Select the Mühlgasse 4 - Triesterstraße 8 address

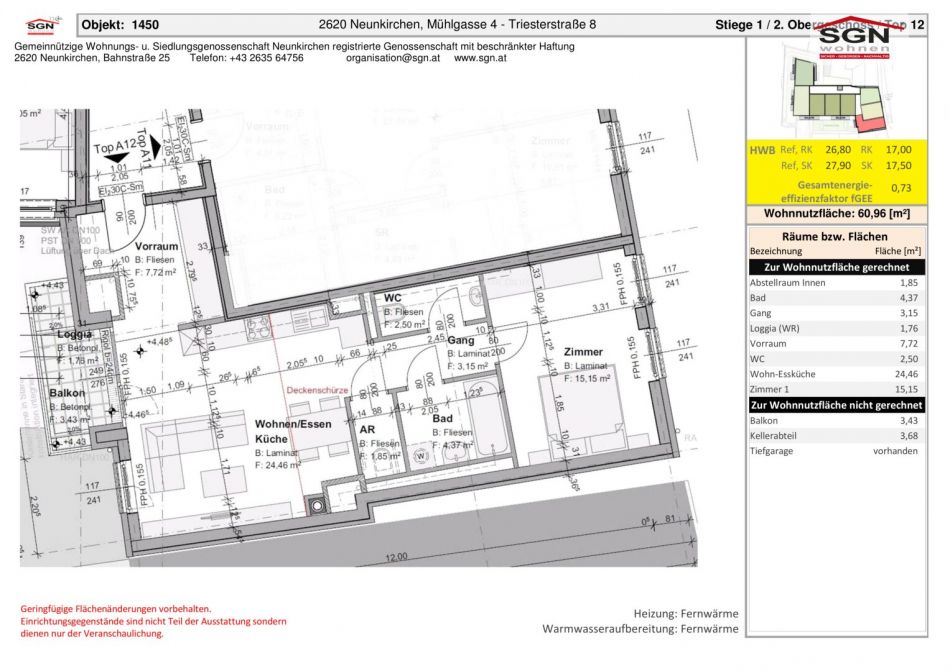coord(457,25)
